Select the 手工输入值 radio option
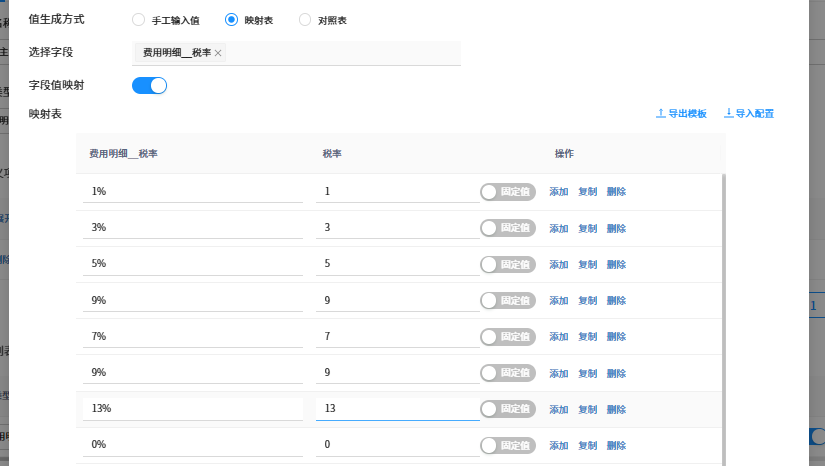Viewport: 825px width, 466px height. click(138, 20)
